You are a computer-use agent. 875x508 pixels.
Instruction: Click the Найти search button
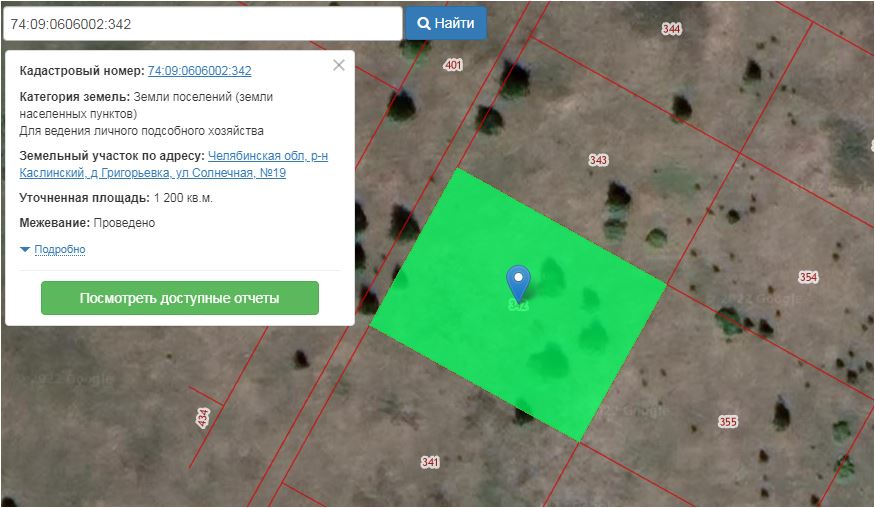pyautogui.click(x=446, y=23)
